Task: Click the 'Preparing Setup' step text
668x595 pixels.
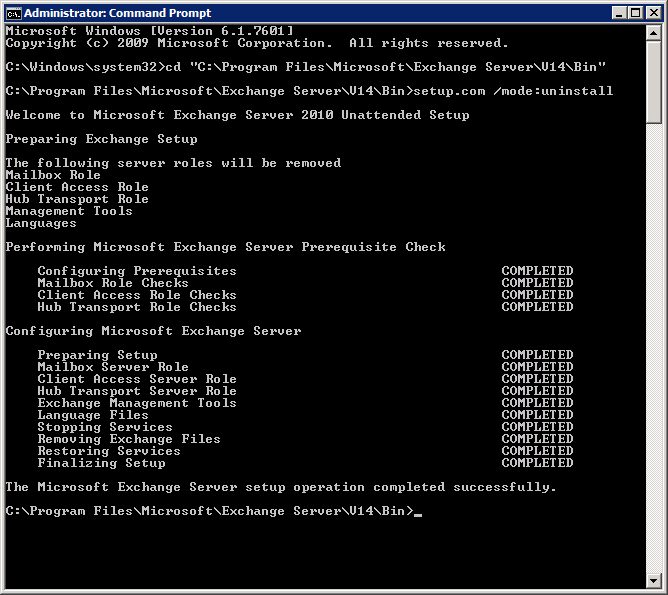Action: 98,355
